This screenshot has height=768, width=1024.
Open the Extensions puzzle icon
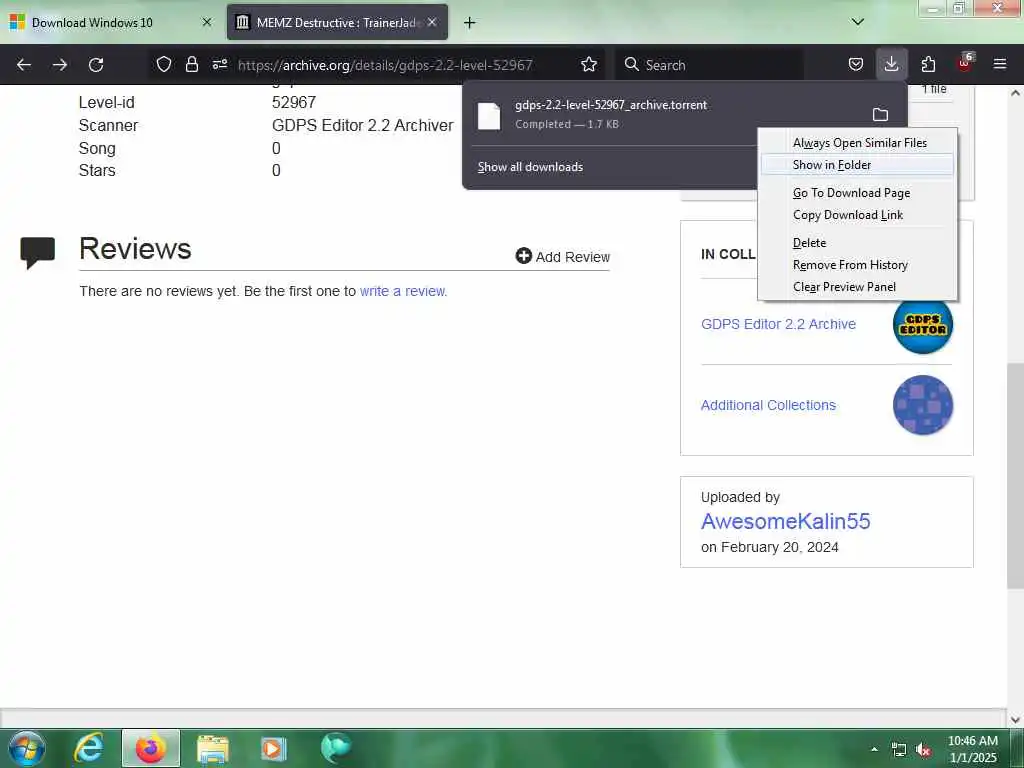tap(928, 64)
